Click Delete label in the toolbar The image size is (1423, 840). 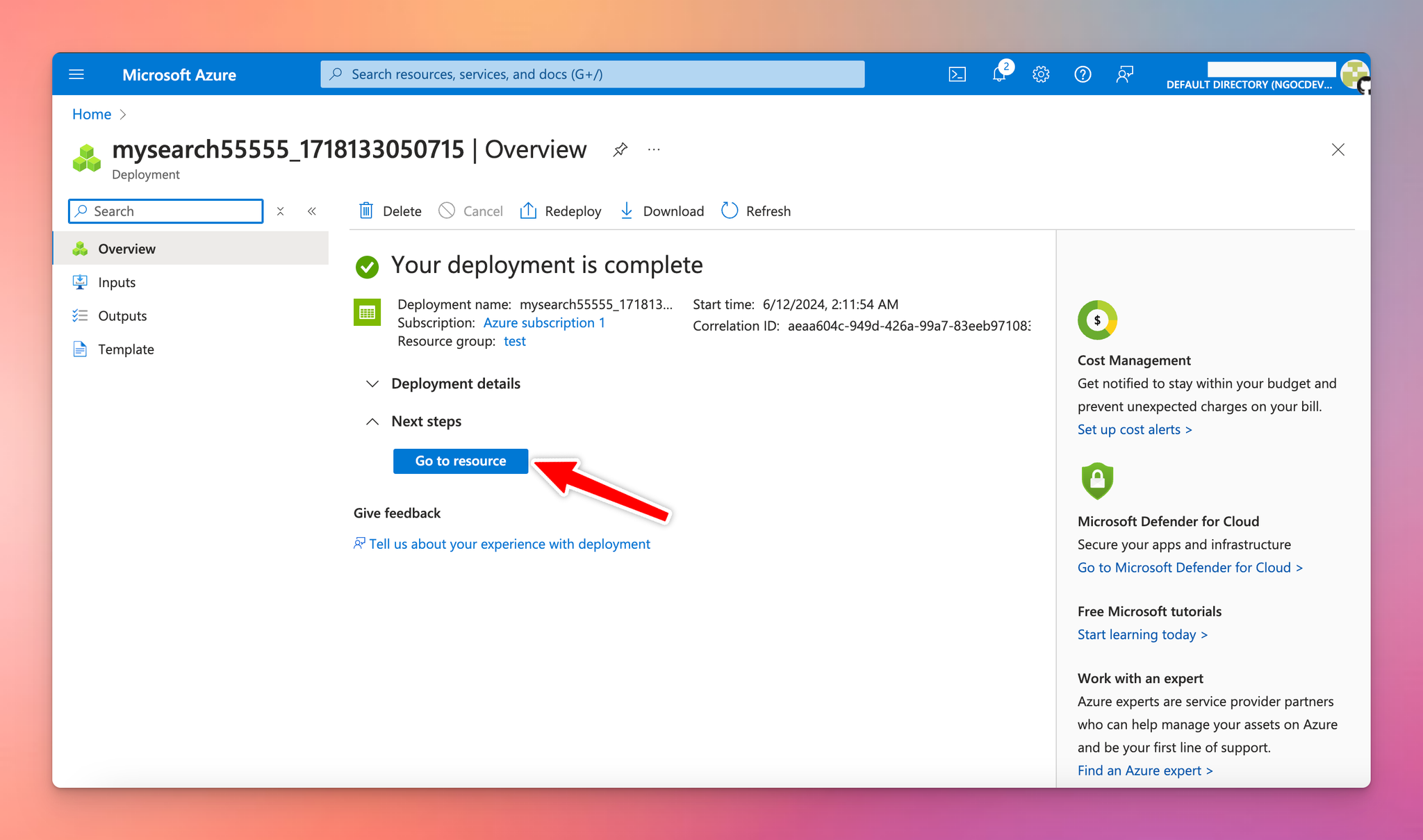tap(402, 211)
